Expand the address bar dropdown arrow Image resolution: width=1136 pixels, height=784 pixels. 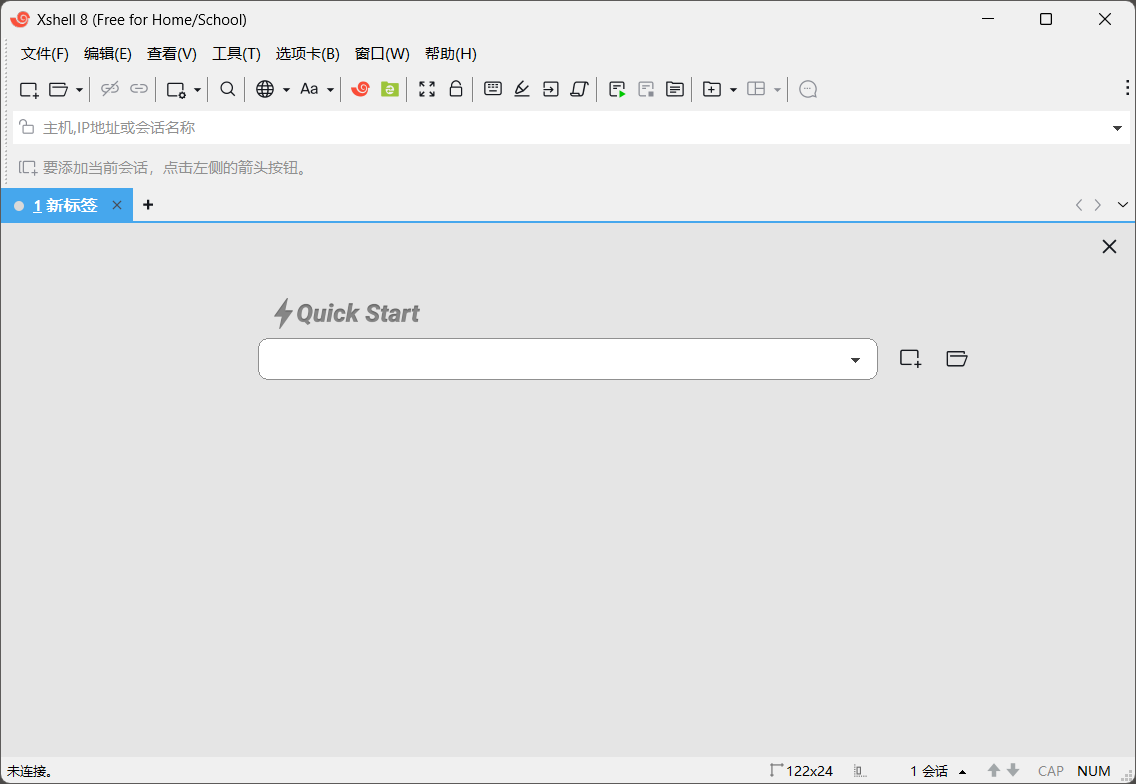1117,128
